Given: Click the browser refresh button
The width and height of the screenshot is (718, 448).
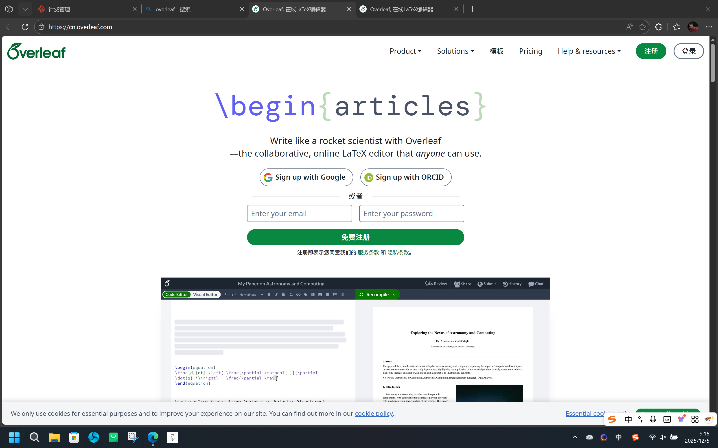Looking at the screenshot, I should click(x=25, y=26).
